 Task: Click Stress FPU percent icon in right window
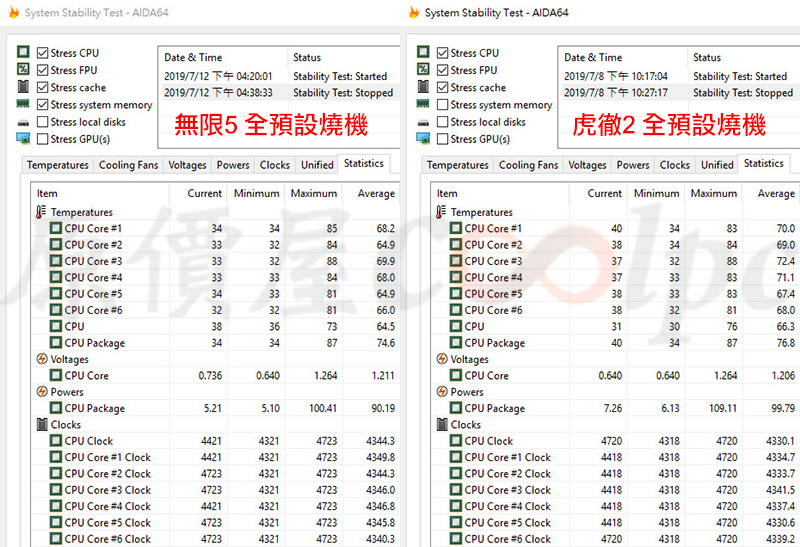pos(423,69)
